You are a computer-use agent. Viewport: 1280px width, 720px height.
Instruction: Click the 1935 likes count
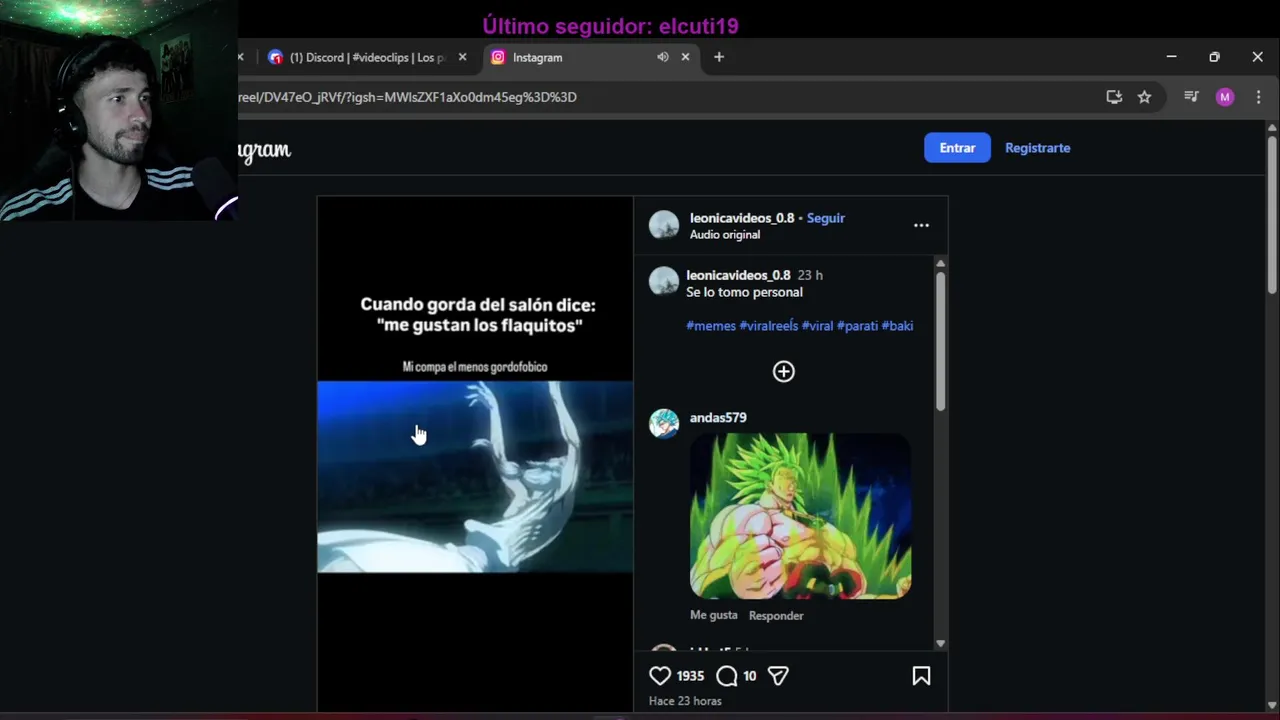(x=690, y=676)
